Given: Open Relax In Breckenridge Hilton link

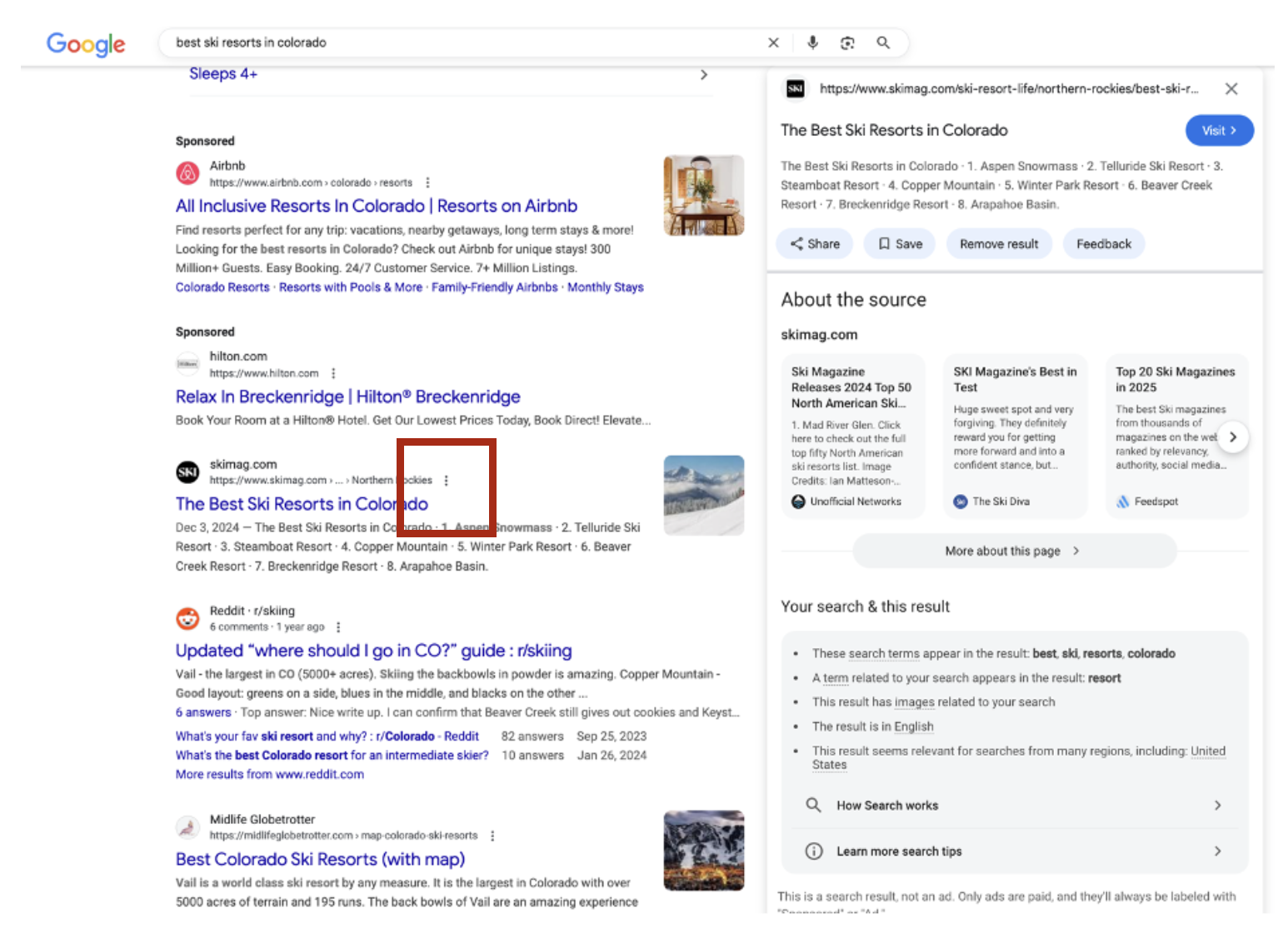Looking at the screenshot, I should [348, 397].
